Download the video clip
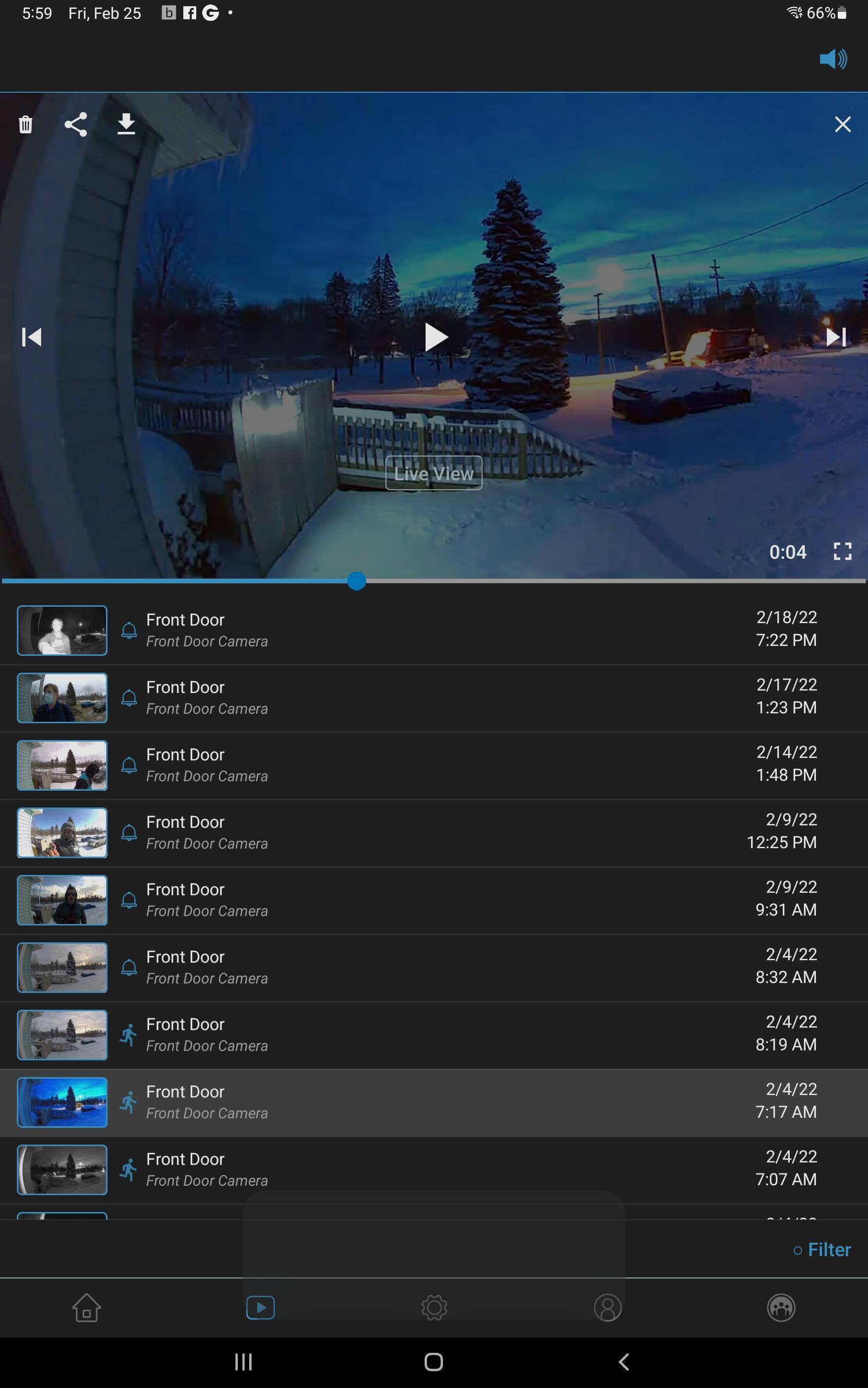 [126, 124]
